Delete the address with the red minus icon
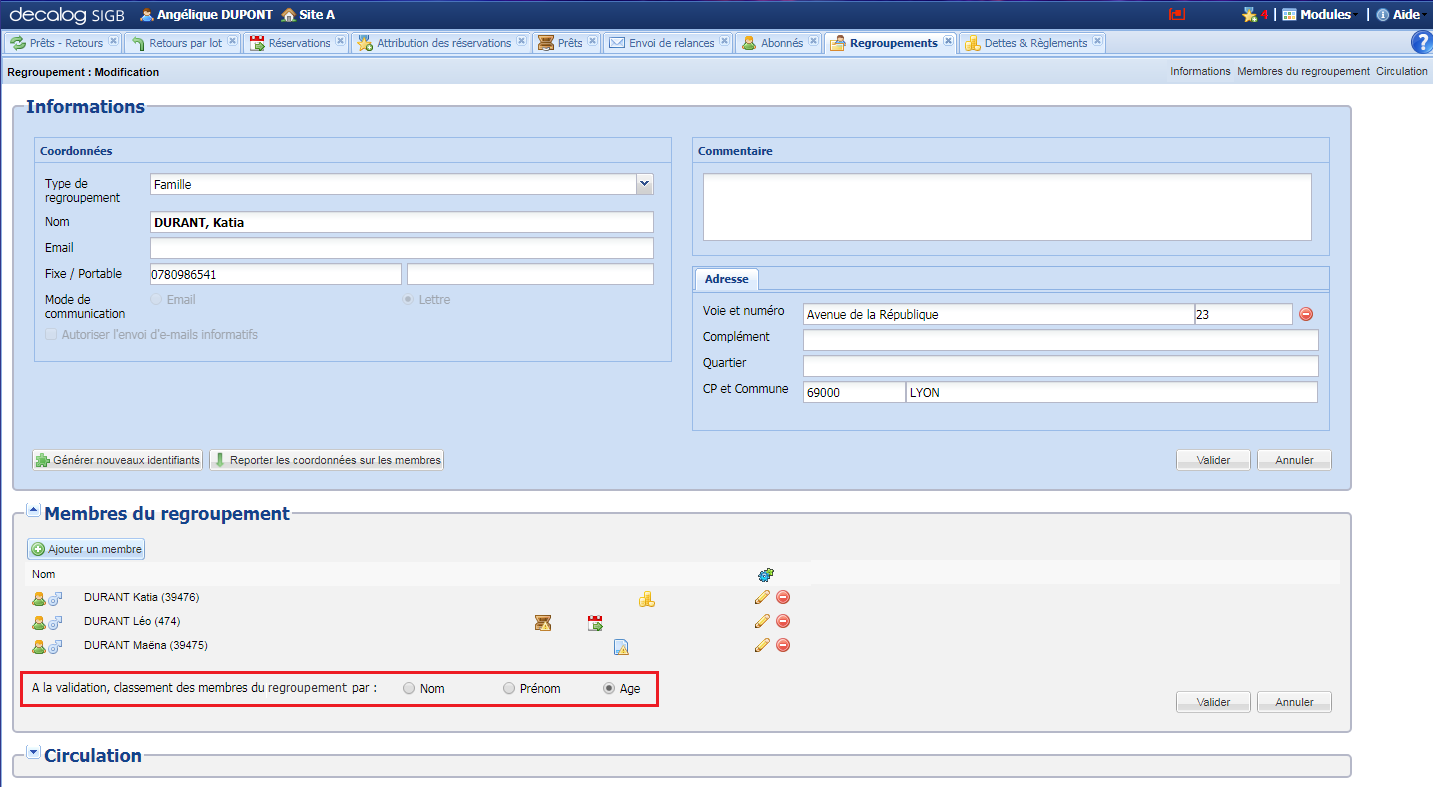Image resolution: width=1452 pixels, height=796 pixels. coord(1306,314)
